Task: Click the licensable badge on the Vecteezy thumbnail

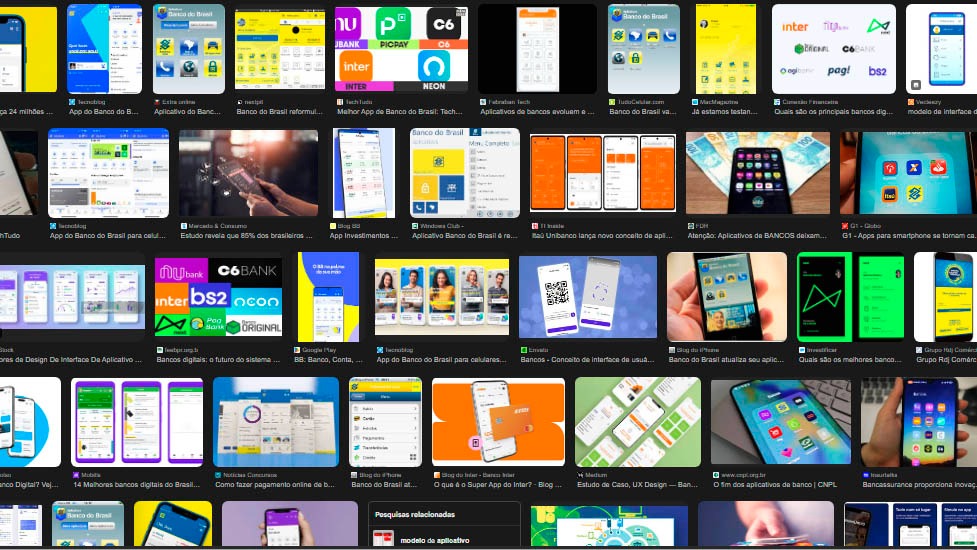Action: coord(915,85)
